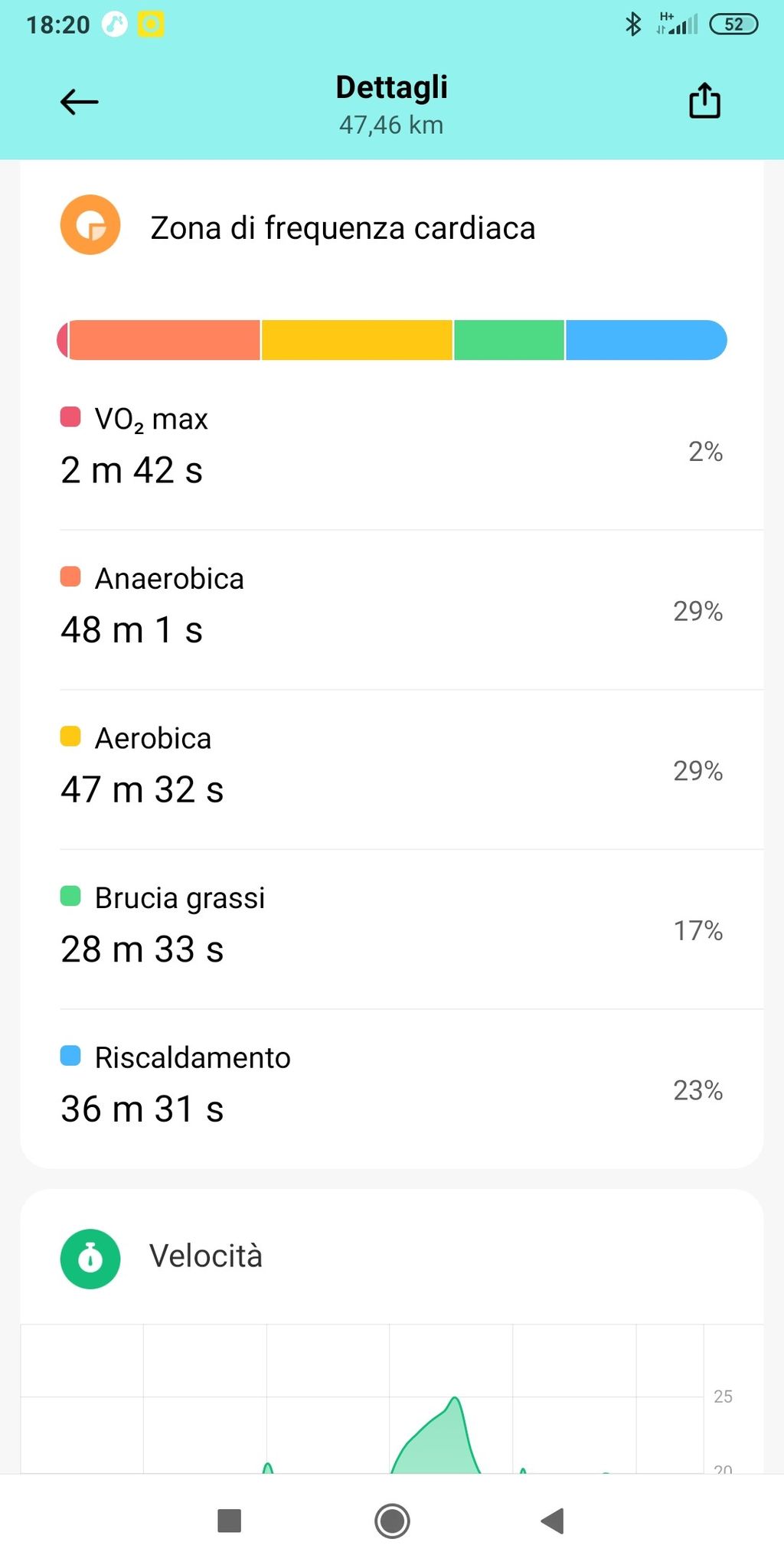This screenshot has height=1568, width=784.
Task: Open the Anaerobica 48 m 1 s row
Action: (x=392, y=610)
